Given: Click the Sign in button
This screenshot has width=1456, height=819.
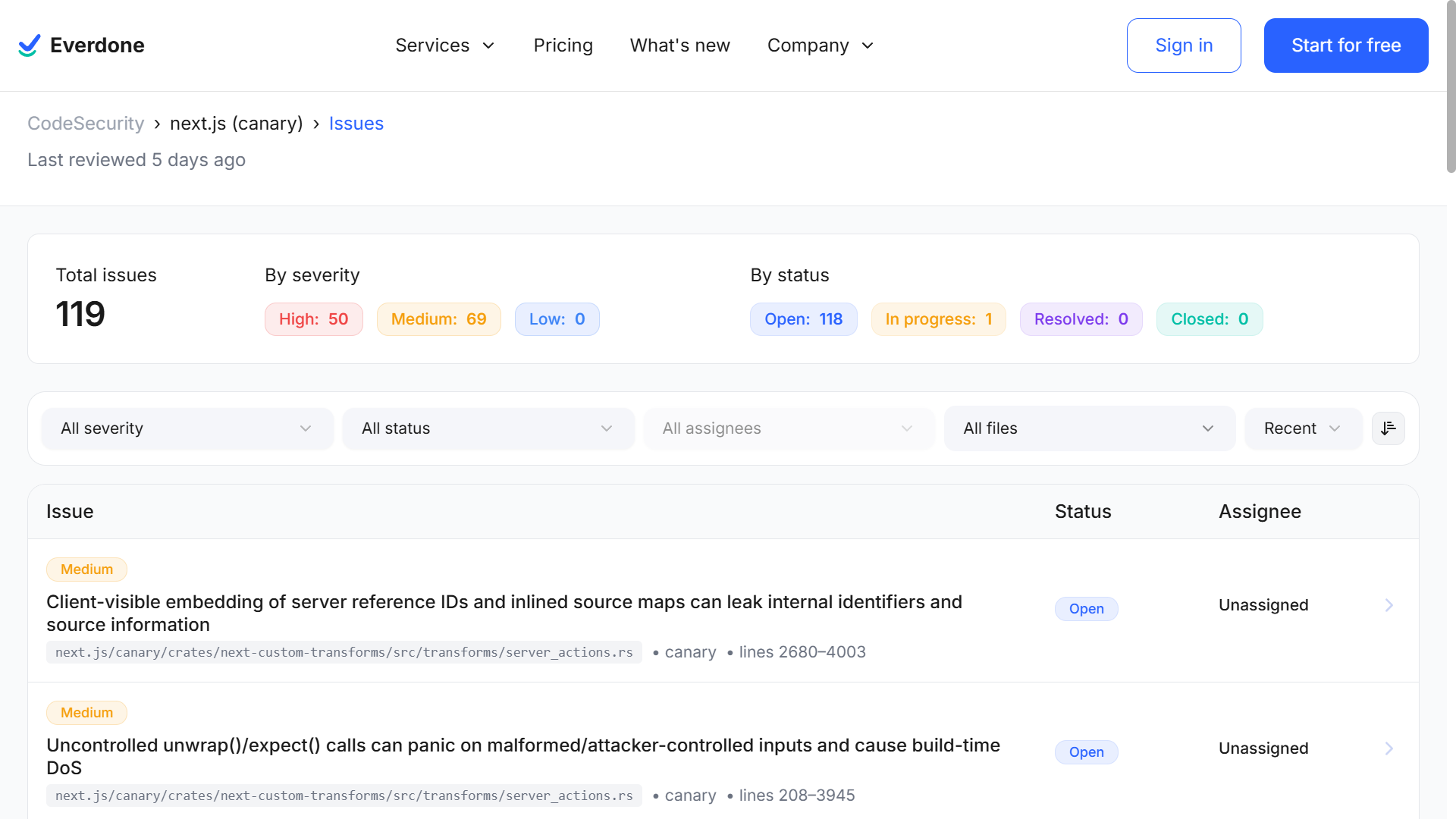Looking at the screenshot, I should [1183, 45].
